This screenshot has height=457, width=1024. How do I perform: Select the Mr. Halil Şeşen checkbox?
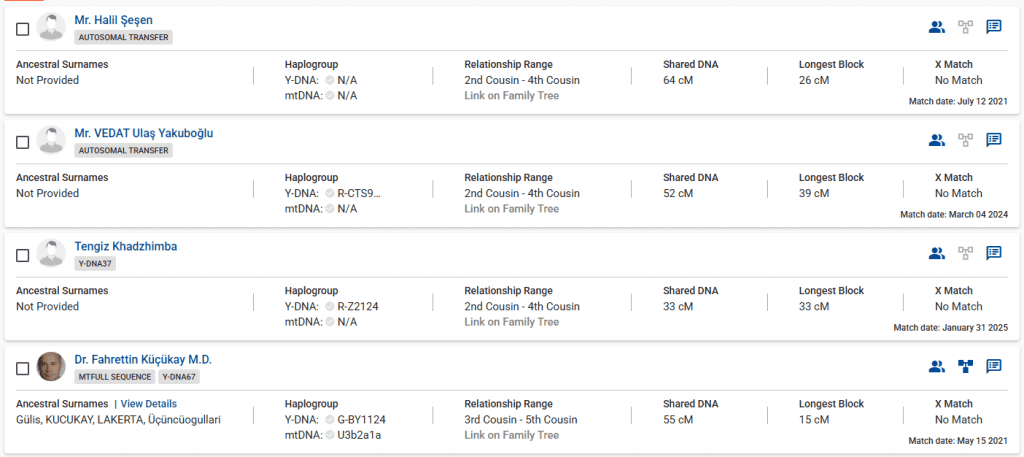point(23,29)
